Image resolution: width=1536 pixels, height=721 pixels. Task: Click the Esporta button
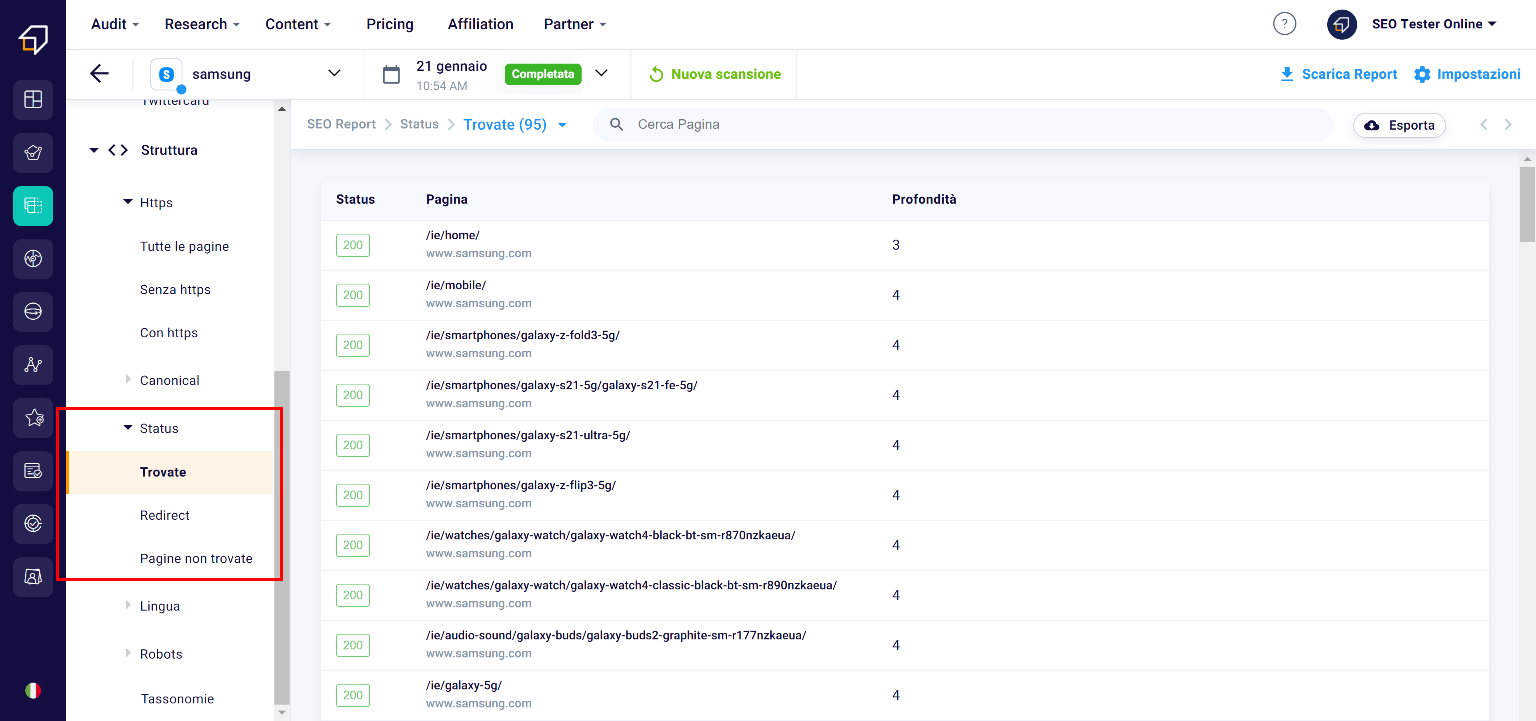click(x=1399, y=125)
